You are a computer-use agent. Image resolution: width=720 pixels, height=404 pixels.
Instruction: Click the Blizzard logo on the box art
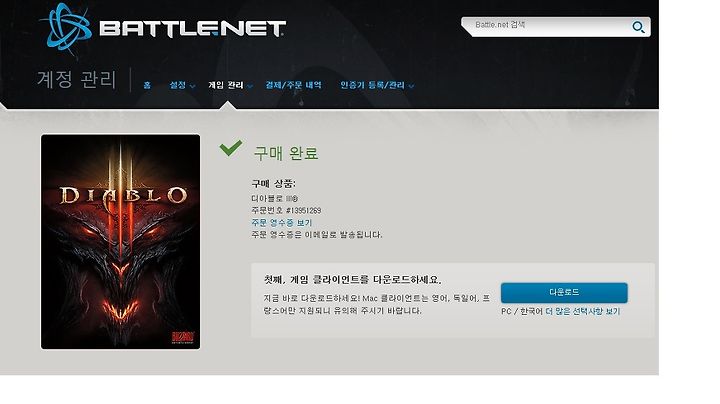183,337
